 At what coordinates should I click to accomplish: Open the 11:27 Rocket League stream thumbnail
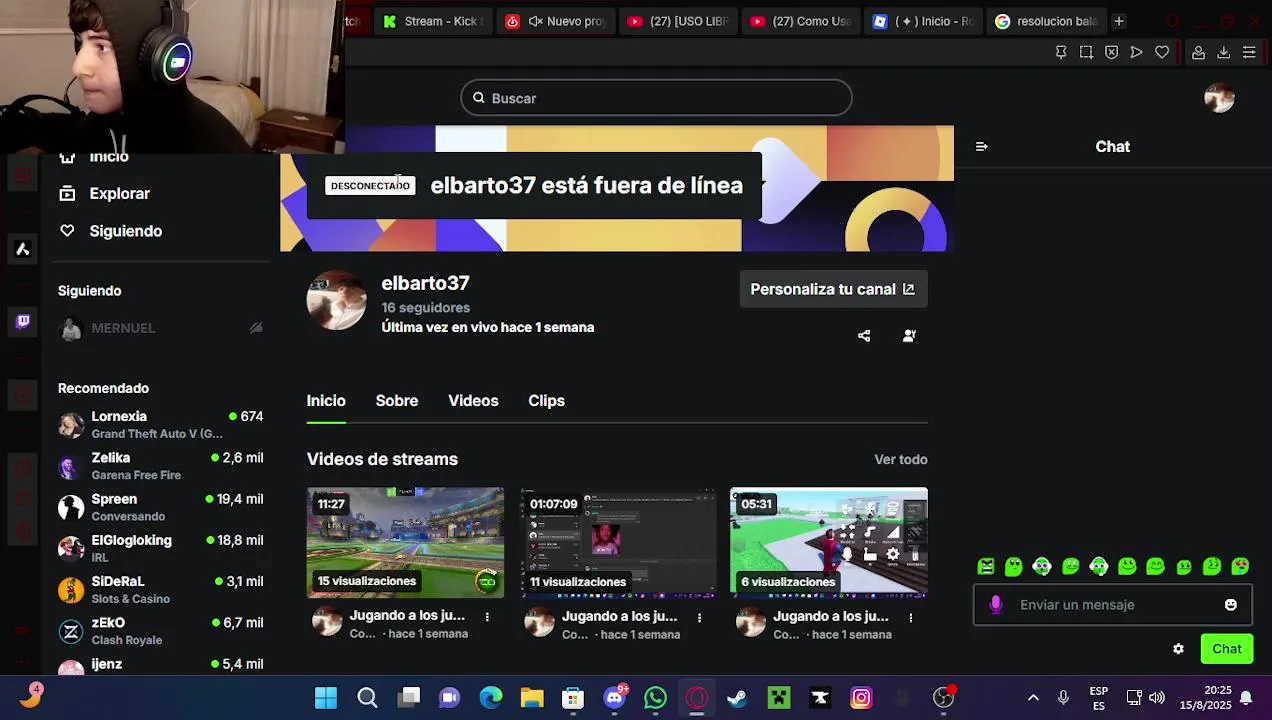coord(405,543)
